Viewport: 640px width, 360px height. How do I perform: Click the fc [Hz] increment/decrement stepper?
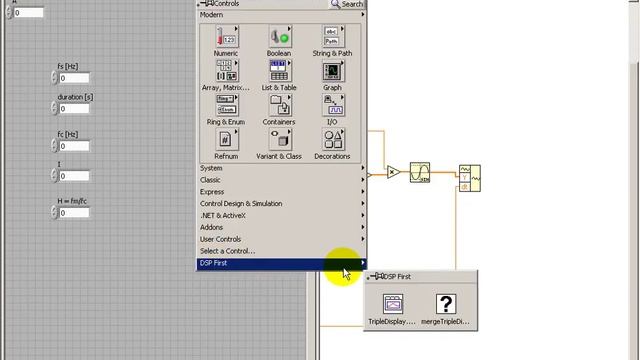[x=54, y=146]
